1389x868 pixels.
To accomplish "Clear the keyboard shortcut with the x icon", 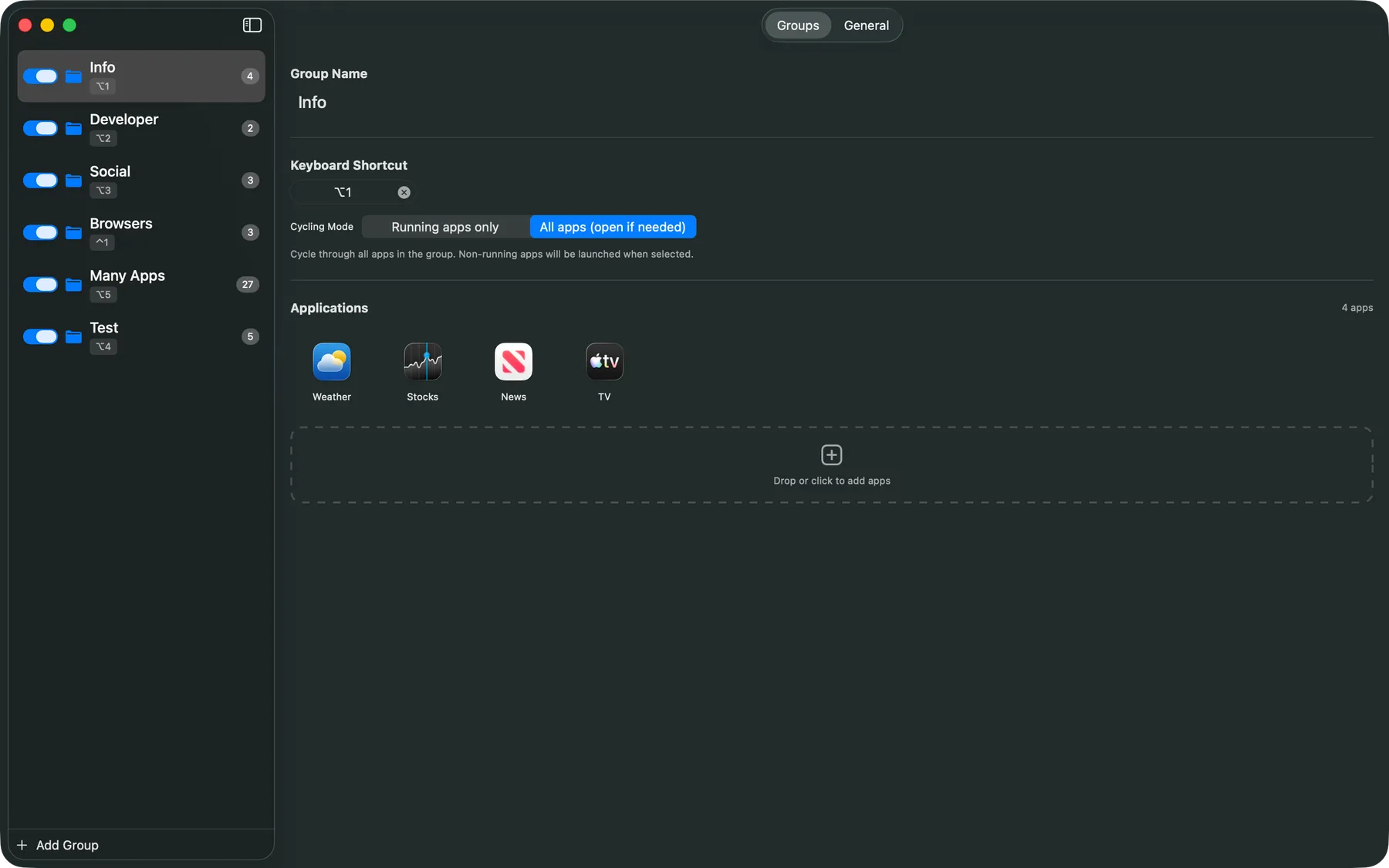I will (404, 193).
